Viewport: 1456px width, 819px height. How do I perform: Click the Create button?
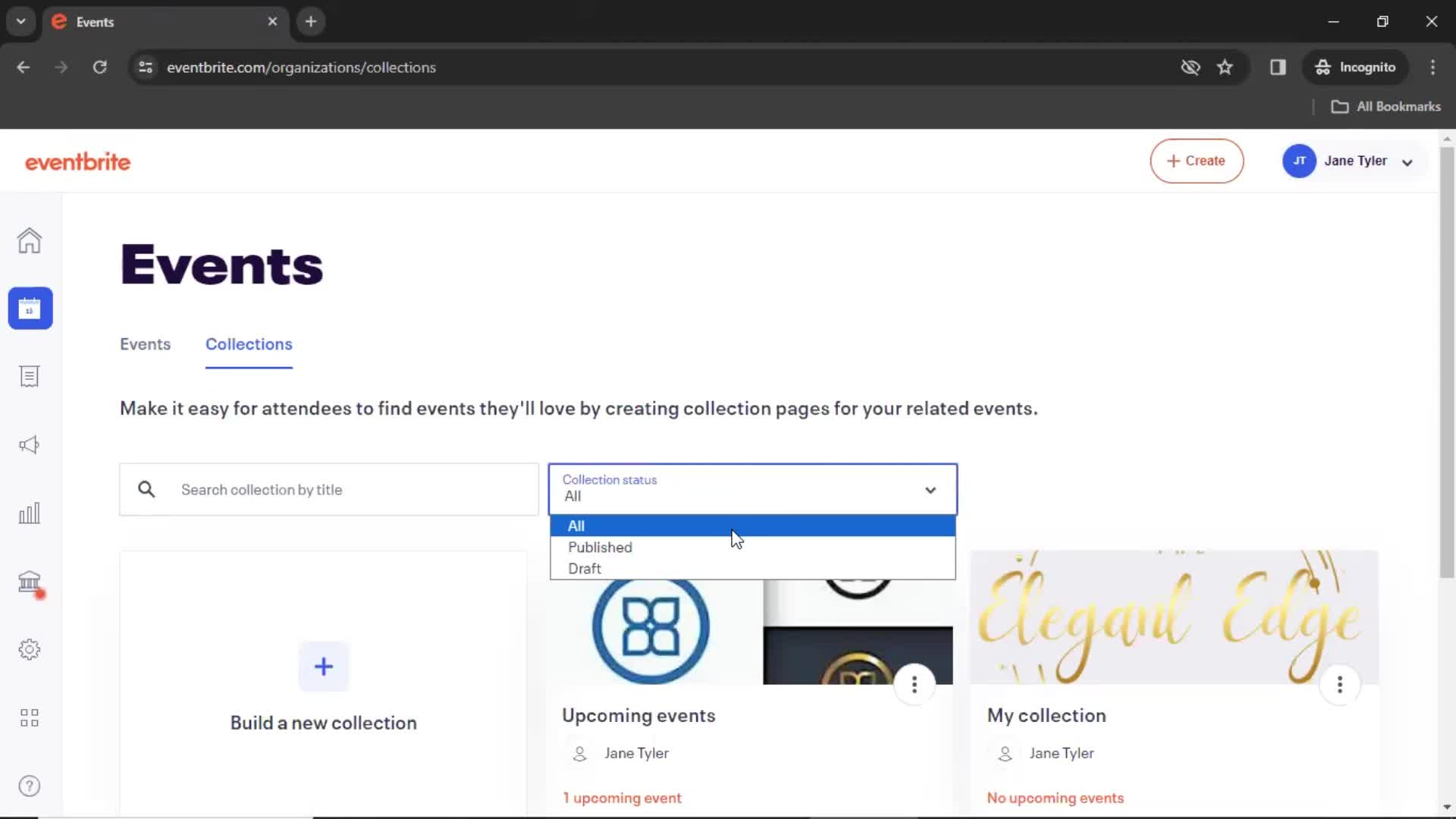pyautogui.click(x=1197, y=161)
